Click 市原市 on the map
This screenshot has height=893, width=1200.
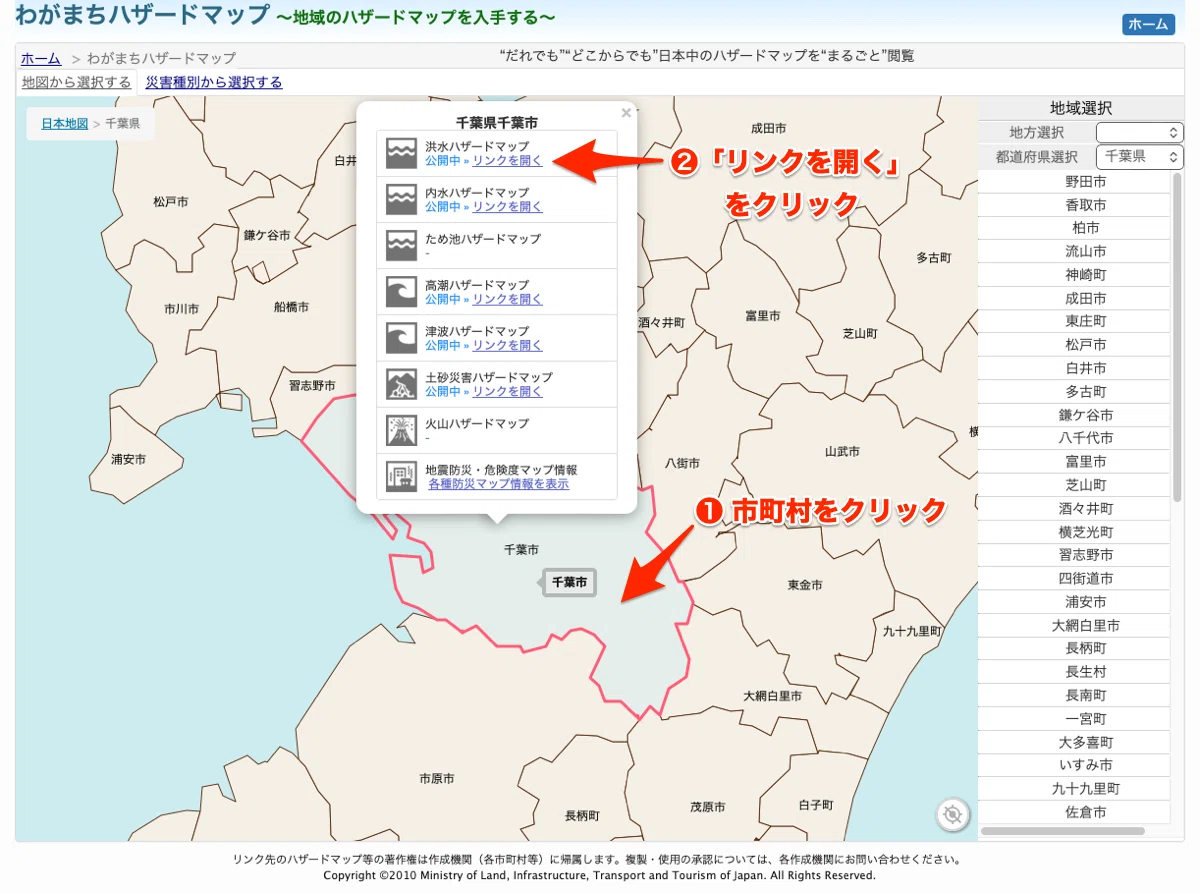point(437,778)
